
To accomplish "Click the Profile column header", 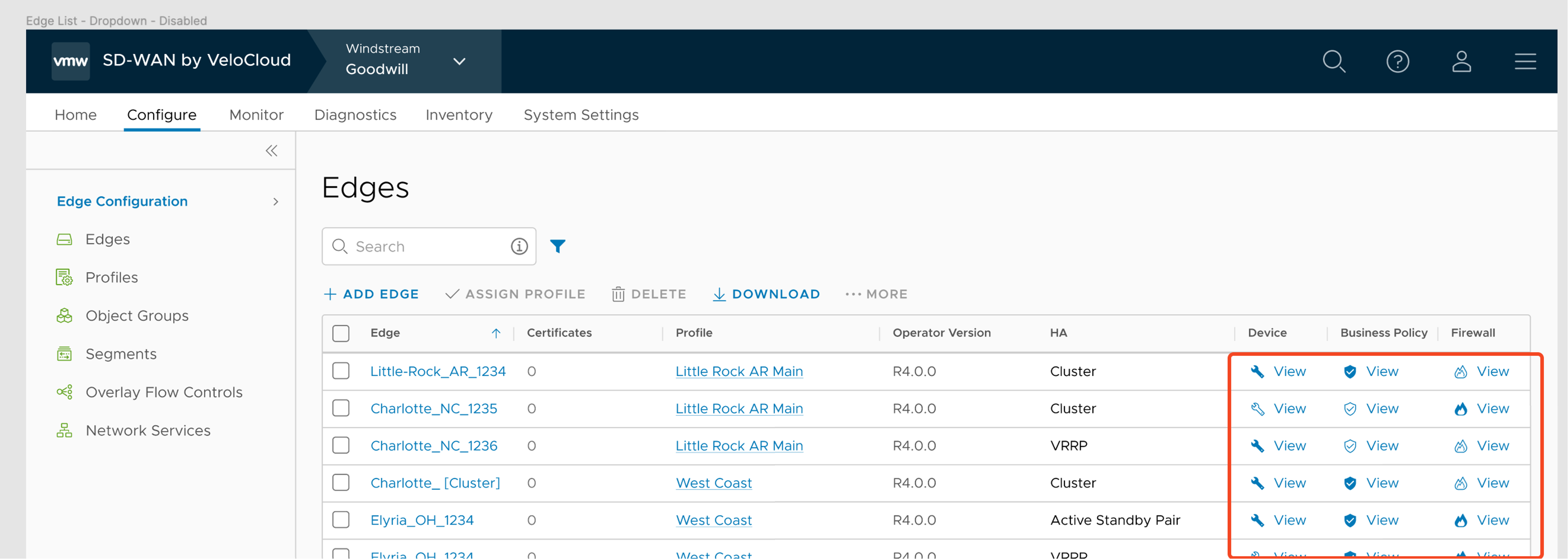I will pyautogui.click(x=694, y=333).
